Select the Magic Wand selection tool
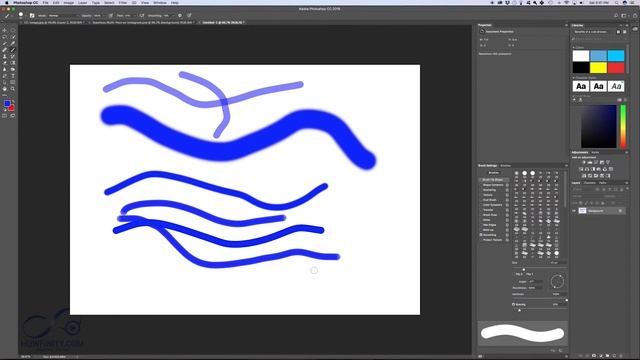640x360 pixels. point(13,37)
